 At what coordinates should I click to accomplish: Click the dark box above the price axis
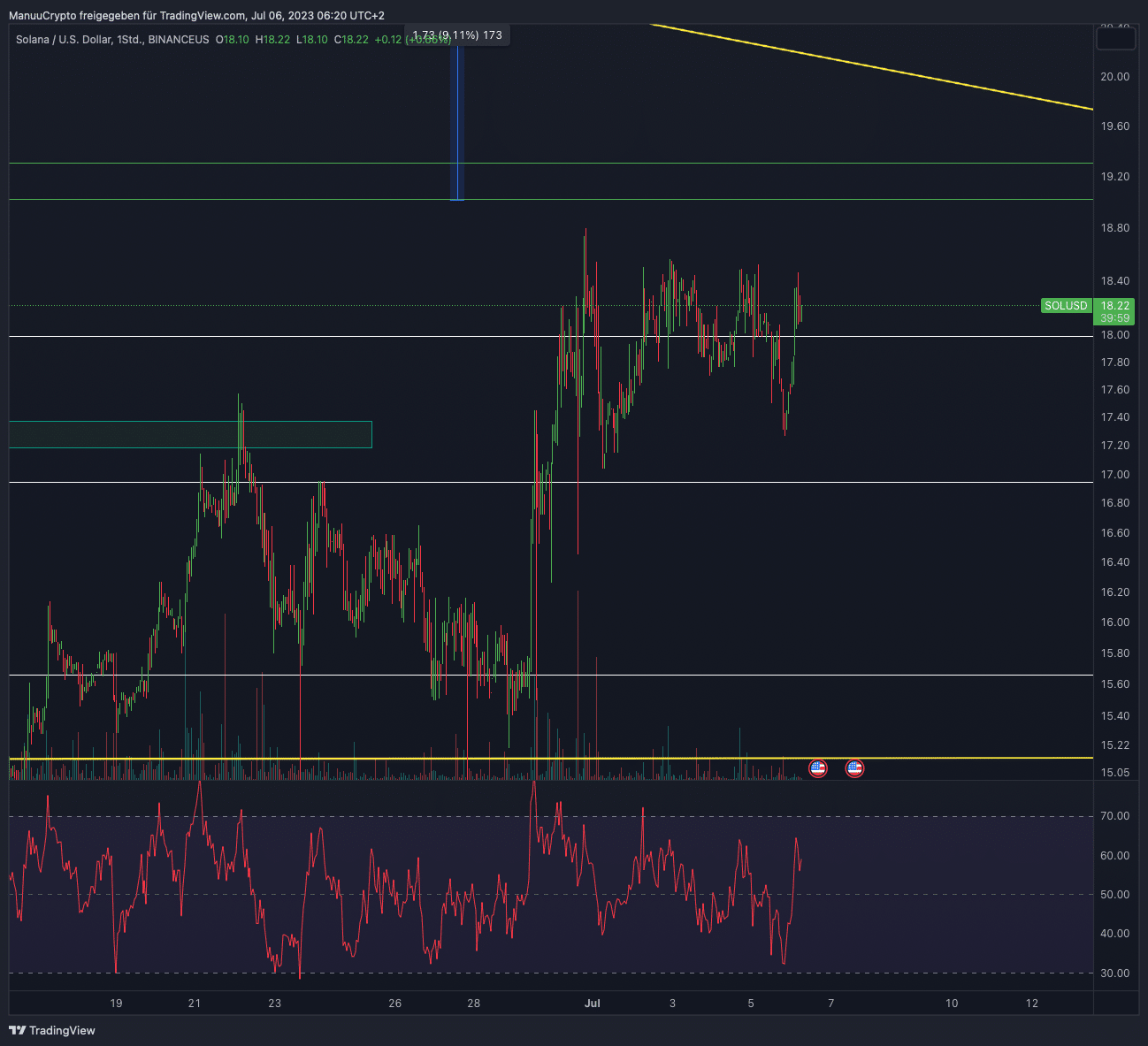(1115, 38)
